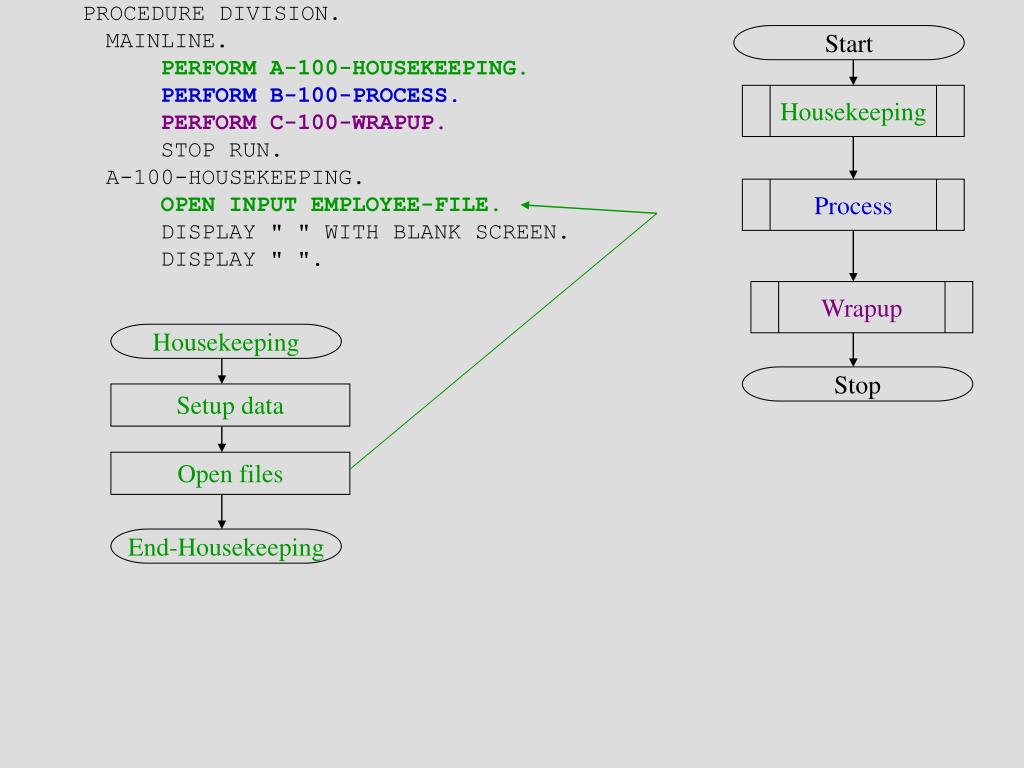Click the 'DISPLAY " " WITH BLANK SCREEN.' line
The image size is (1024, 768).
click(364, 232)
